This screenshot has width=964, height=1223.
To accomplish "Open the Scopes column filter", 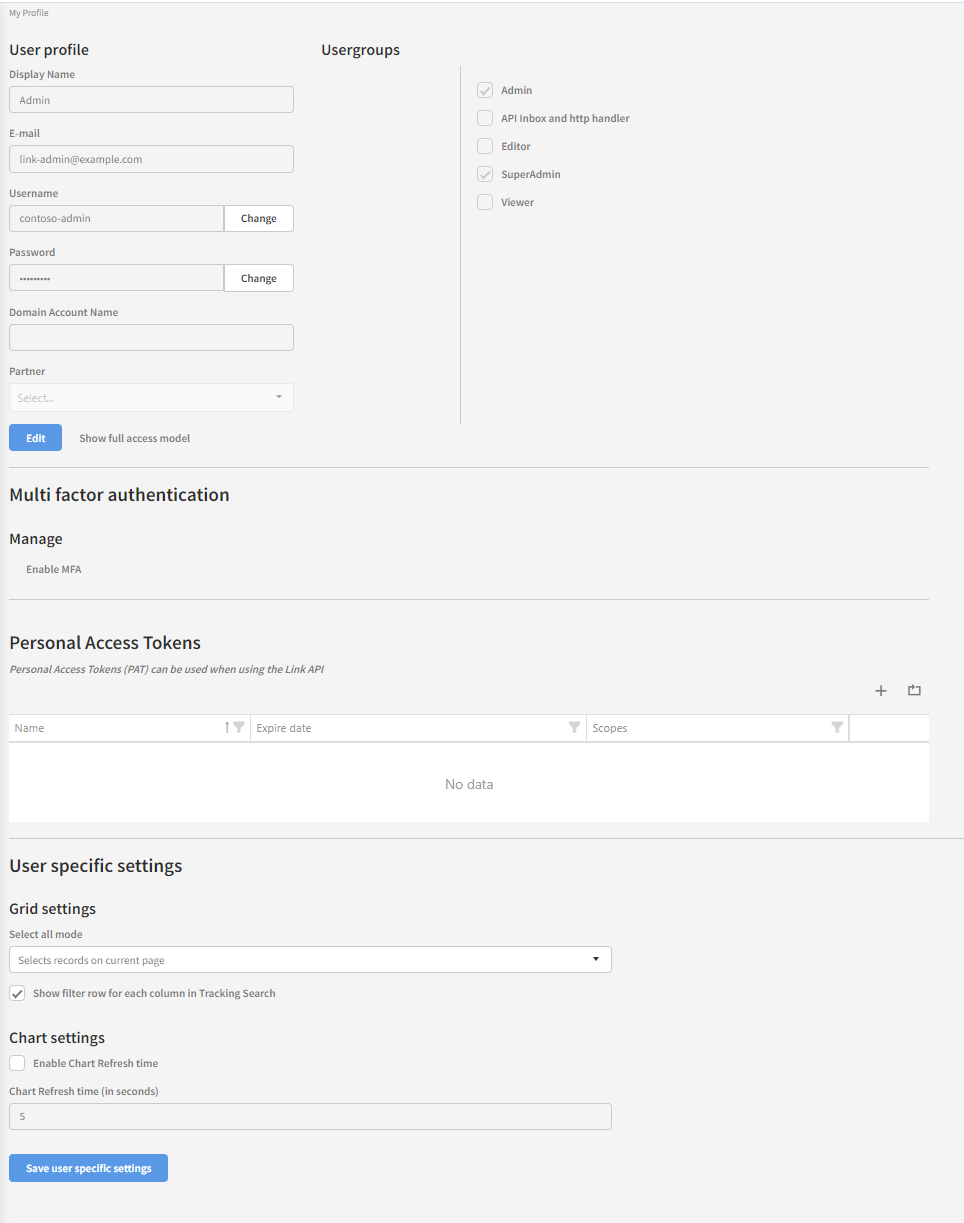I will pyautogui.click(x=837, y=728).
